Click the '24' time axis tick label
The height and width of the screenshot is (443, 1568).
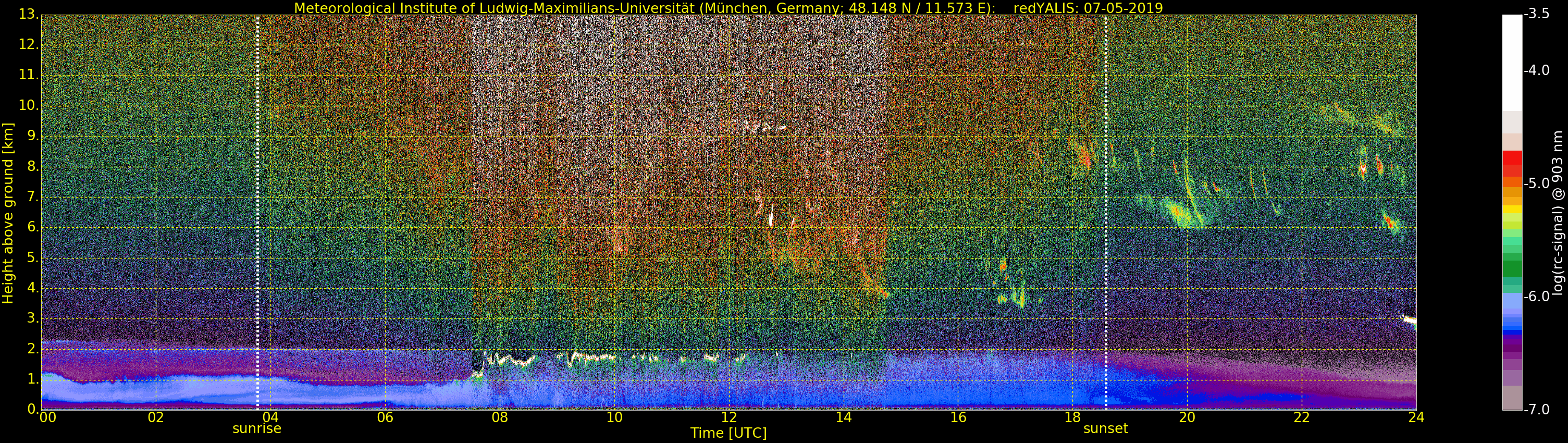tap(1416, 417)
